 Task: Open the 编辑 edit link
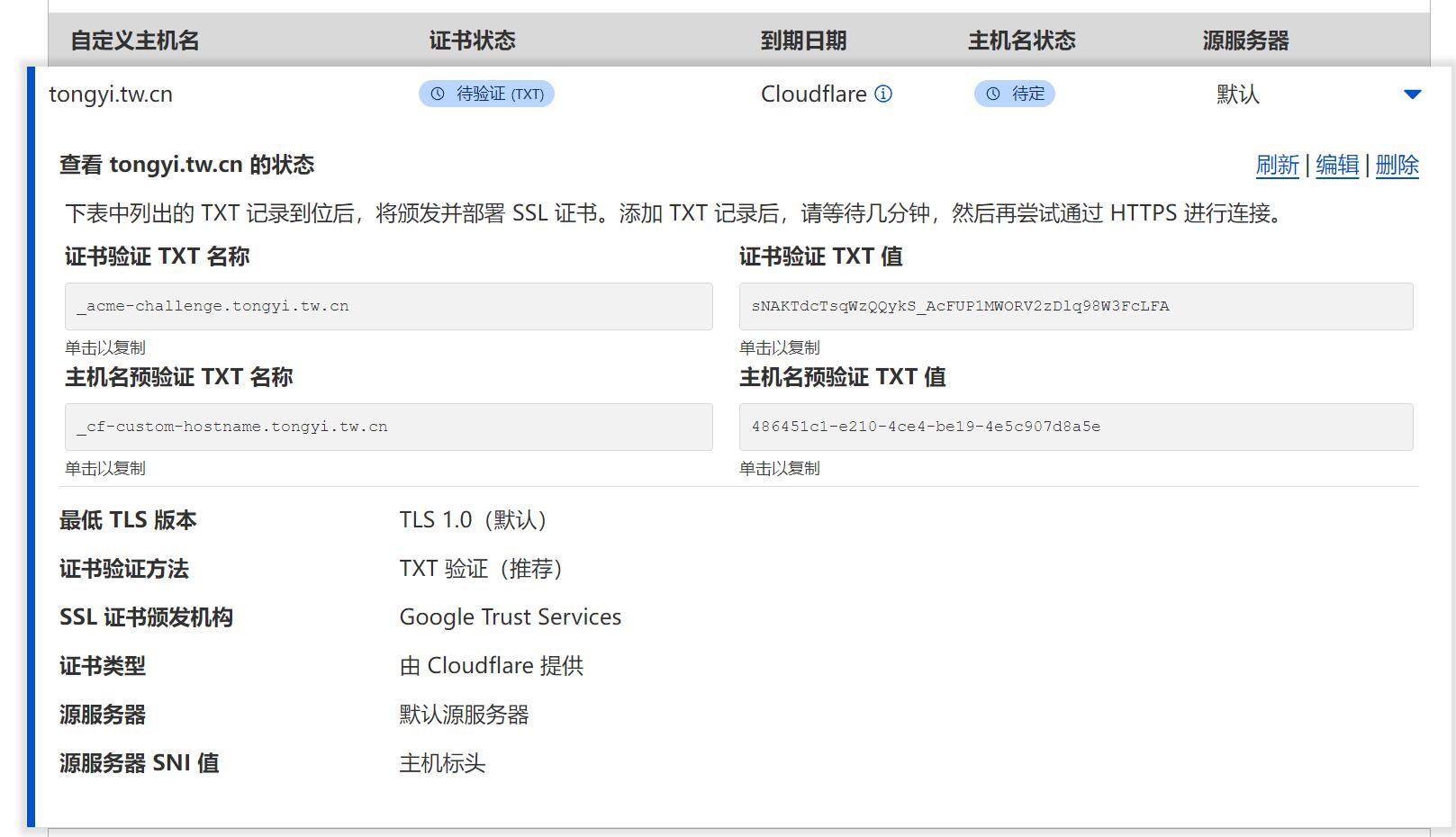(1337, 166)
